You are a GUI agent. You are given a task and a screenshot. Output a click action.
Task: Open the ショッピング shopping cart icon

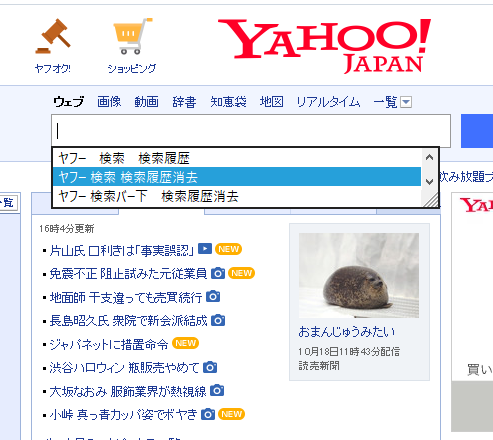click(132, 36)
